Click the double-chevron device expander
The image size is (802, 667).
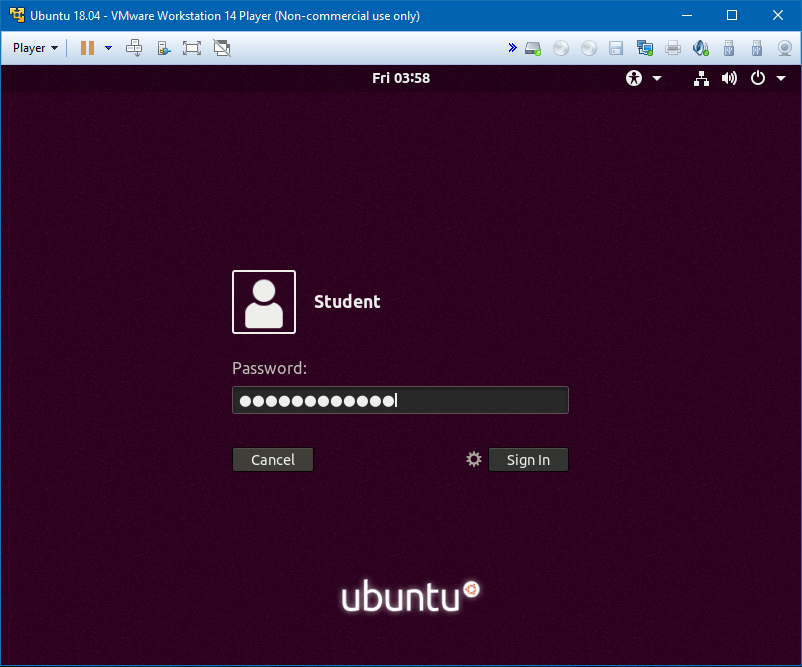512,48
